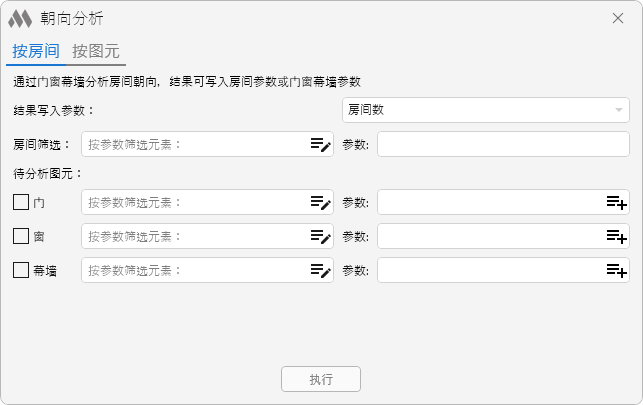Screen dimensions: 643x405
Task: Switch to the 按图元 tab
Action: pos(96,52)
